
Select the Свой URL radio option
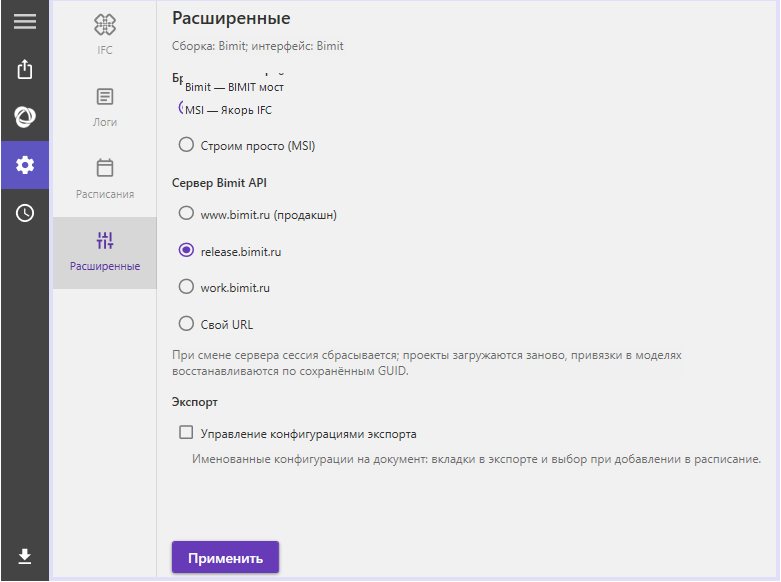(186, 323)
